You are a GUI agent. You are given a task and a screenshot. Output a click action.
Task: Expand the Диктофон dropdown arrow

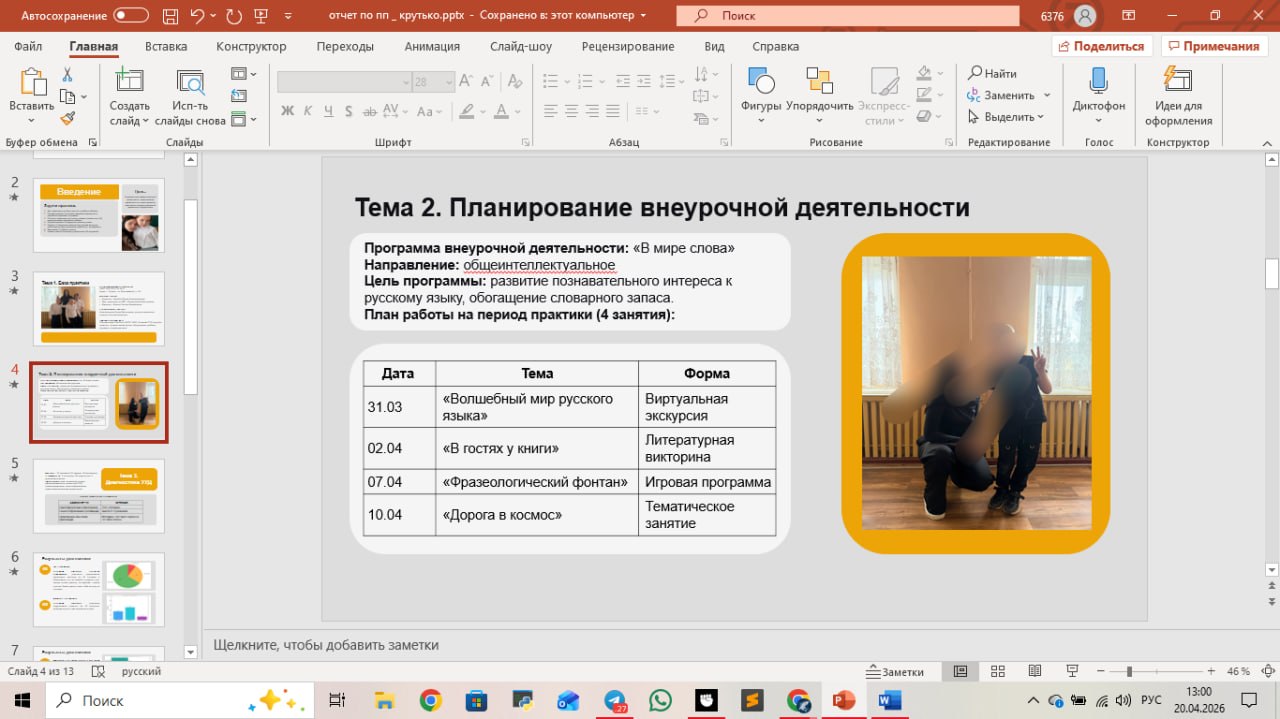pyautogui.click(x=1098, y=121)
